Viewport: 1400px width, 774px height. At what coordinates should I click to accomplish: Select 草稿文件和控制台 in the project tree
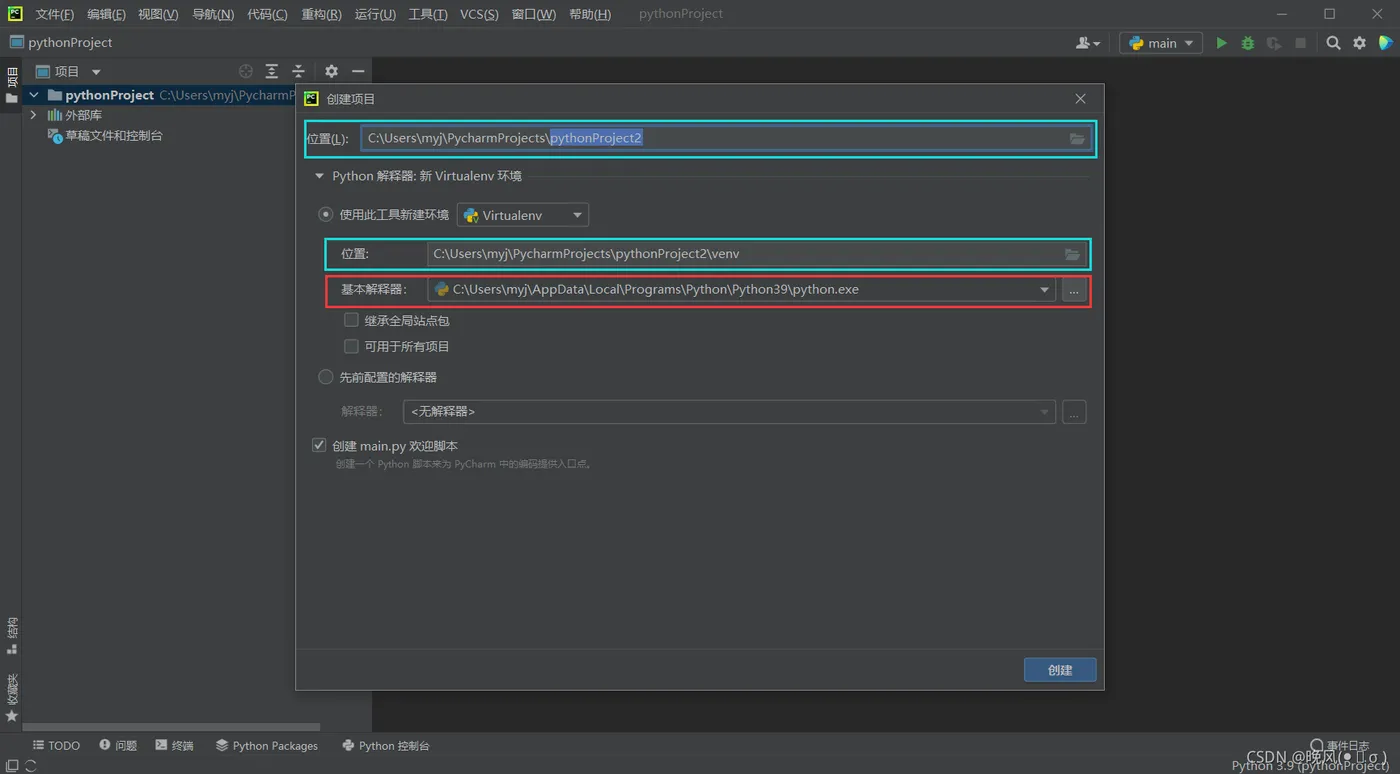tap(113, 135)
